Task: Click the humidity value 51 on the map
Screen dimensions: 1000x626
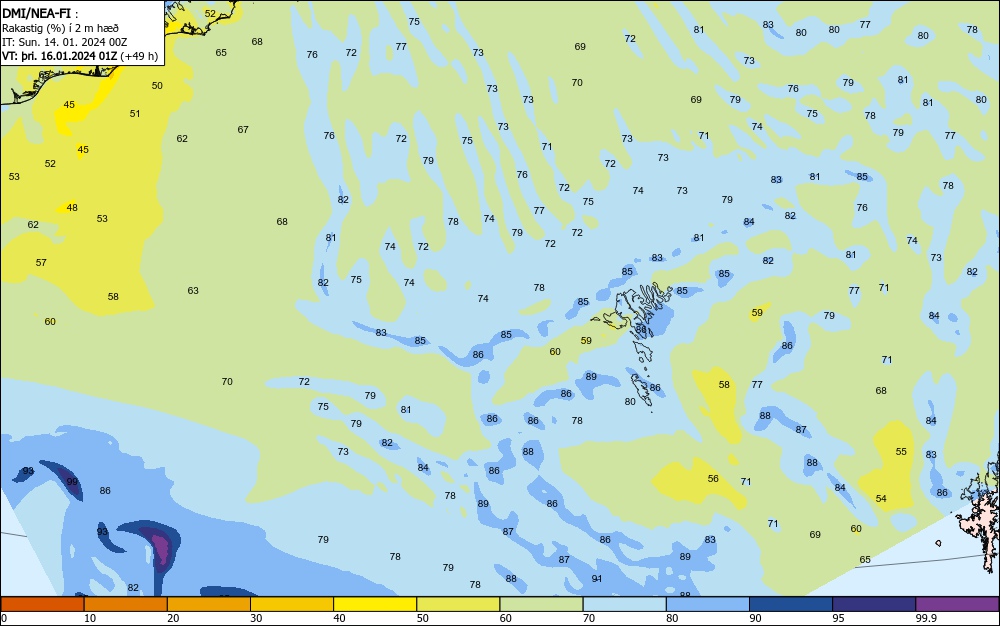Action: pyautogui.click(x=135, y=113)
